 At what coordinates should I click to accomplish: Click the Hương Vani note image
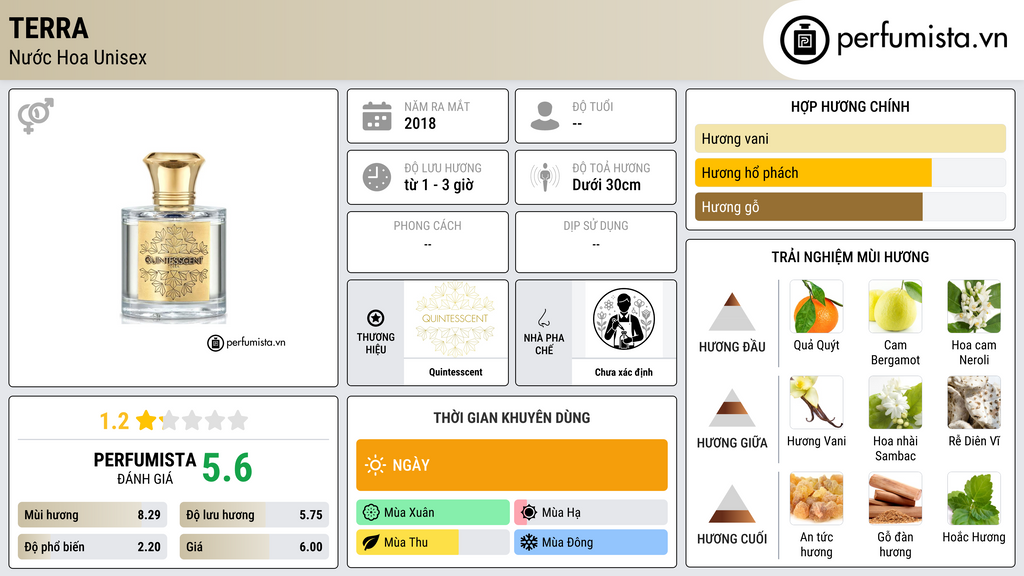click(x=816, y=403)
